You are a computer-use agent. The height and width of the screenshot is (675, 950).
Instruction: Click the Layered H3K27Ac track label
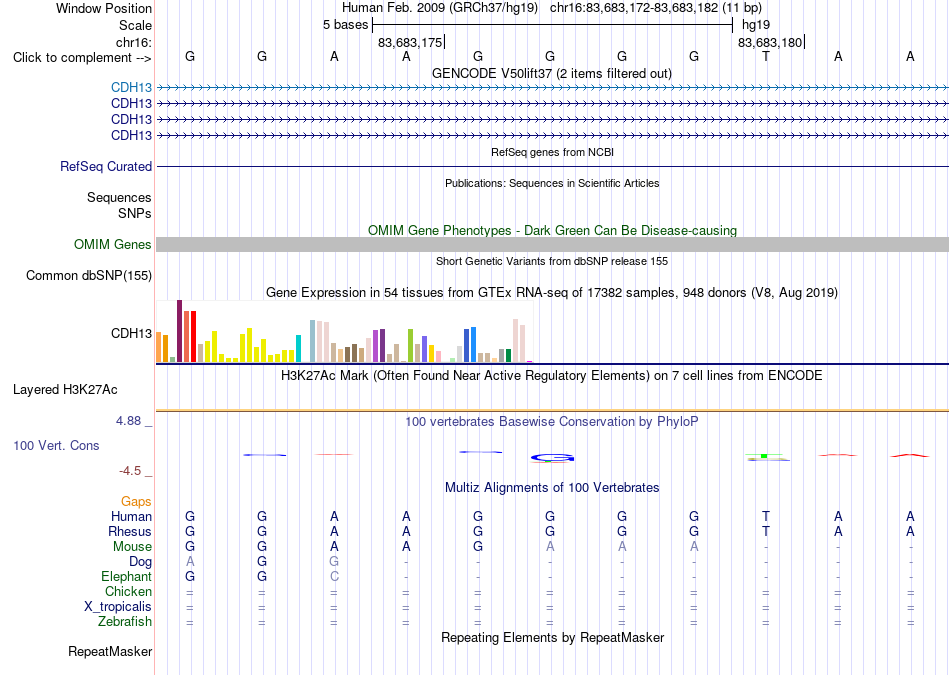pos(65,390)
